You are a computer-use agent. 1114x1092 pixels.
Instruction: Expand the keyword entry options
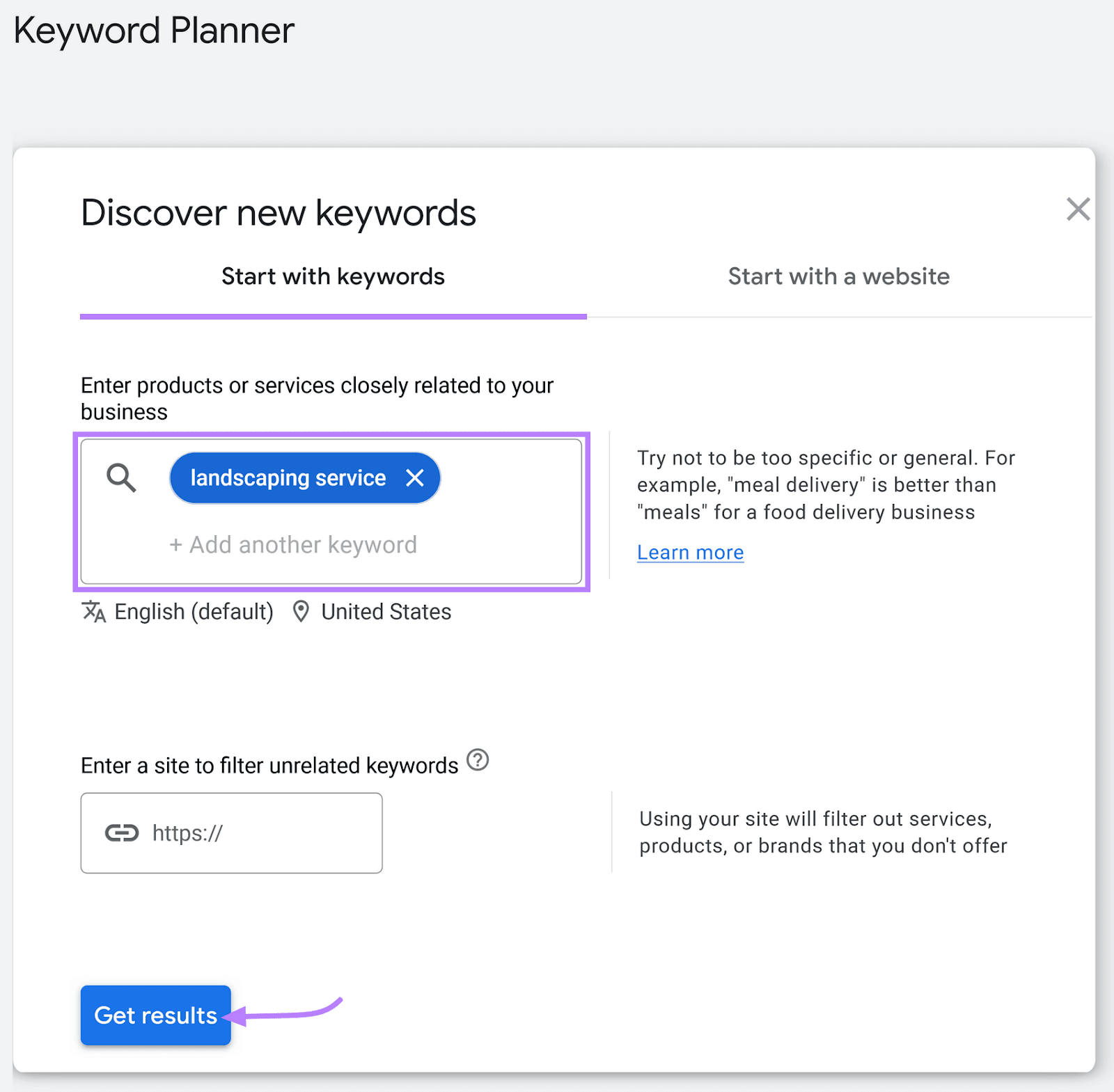click(293, 544)
